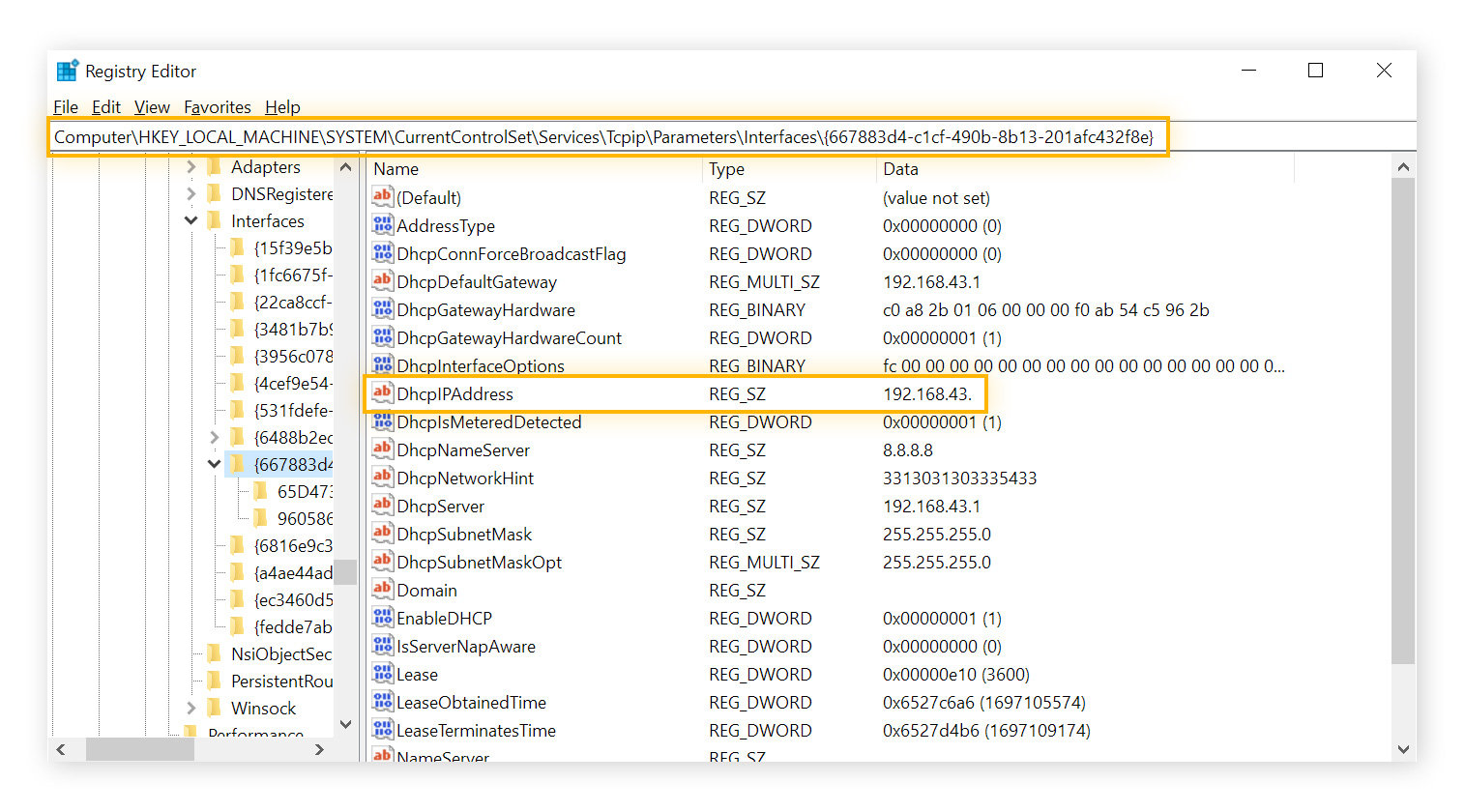Click the tree pane scroll-up arrow

tap(345, 167)
